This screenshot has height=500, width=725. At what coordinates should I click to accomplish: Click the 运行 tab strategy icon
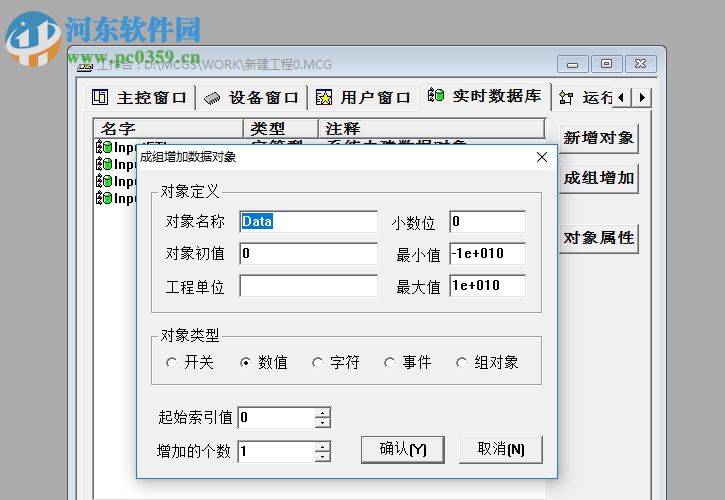pos(566,98)
